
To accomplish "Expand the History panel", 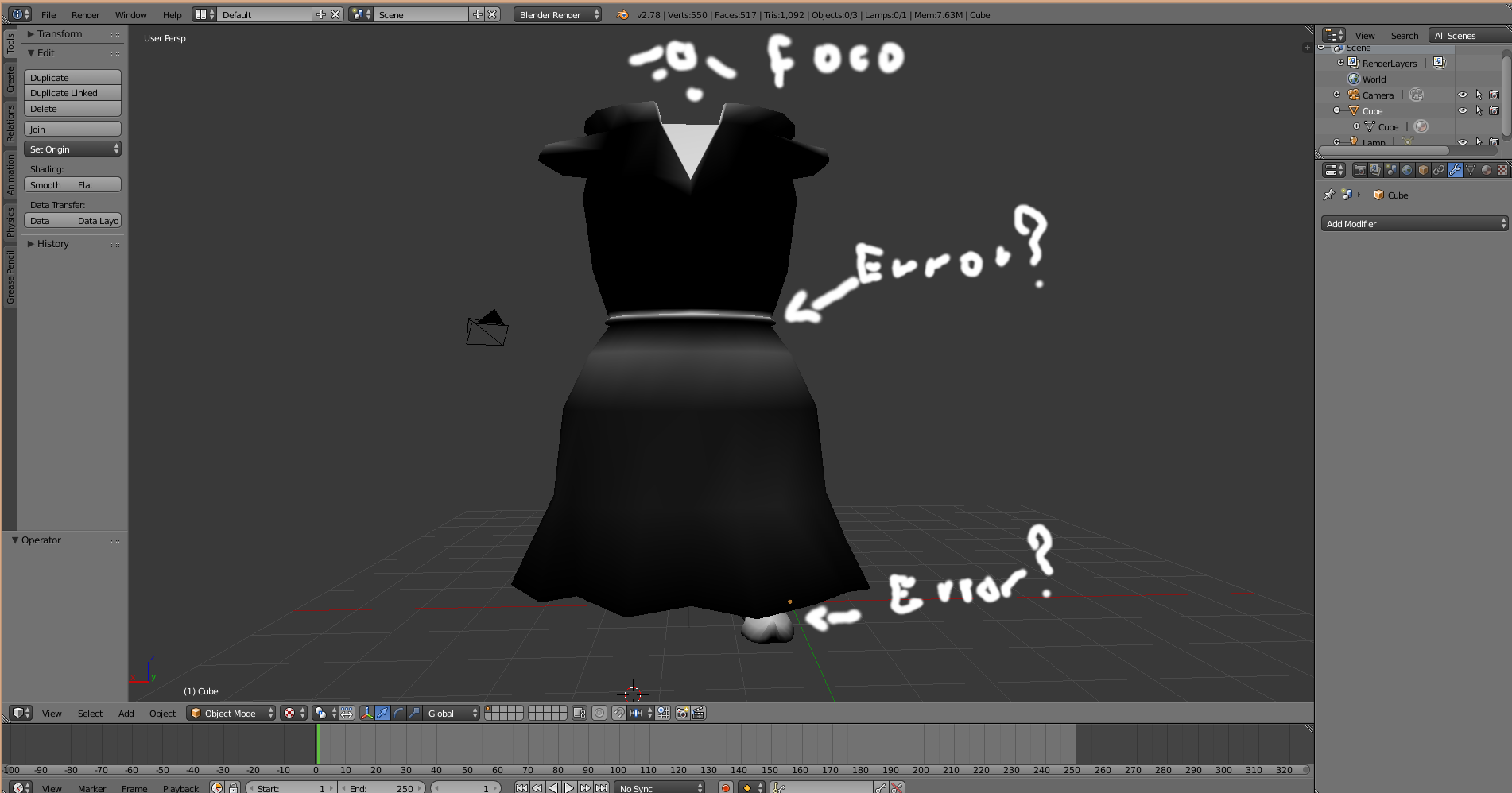I will tap(52, 243).
